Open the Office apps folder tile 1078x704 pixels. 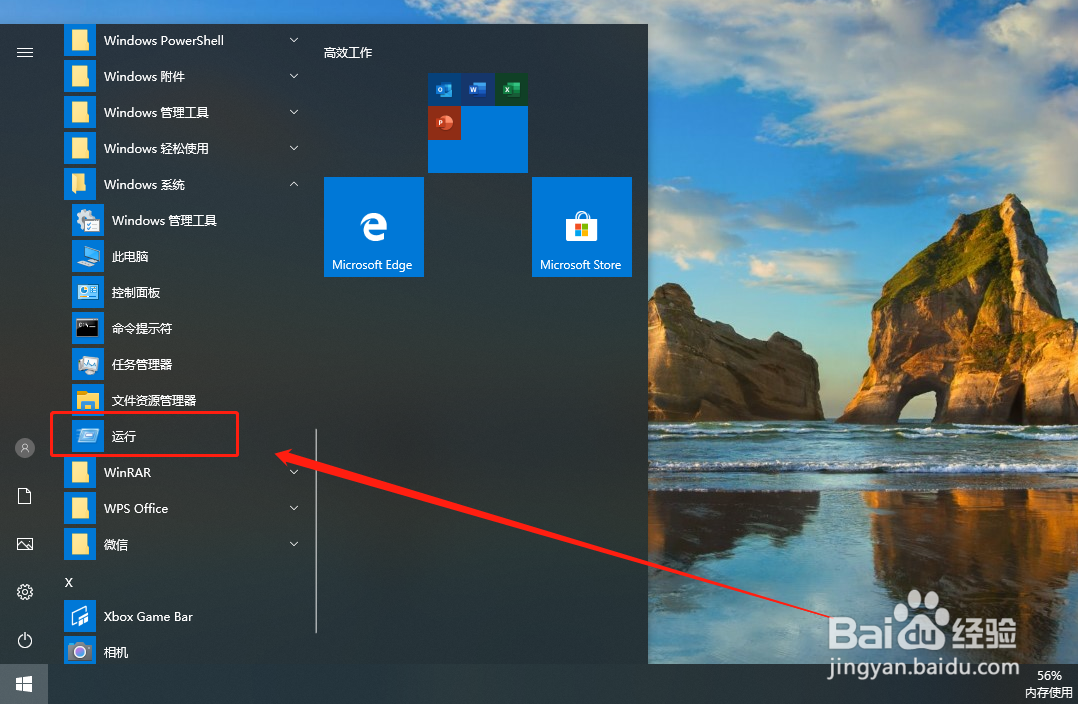pyautogui.click(x=478, y=123)
